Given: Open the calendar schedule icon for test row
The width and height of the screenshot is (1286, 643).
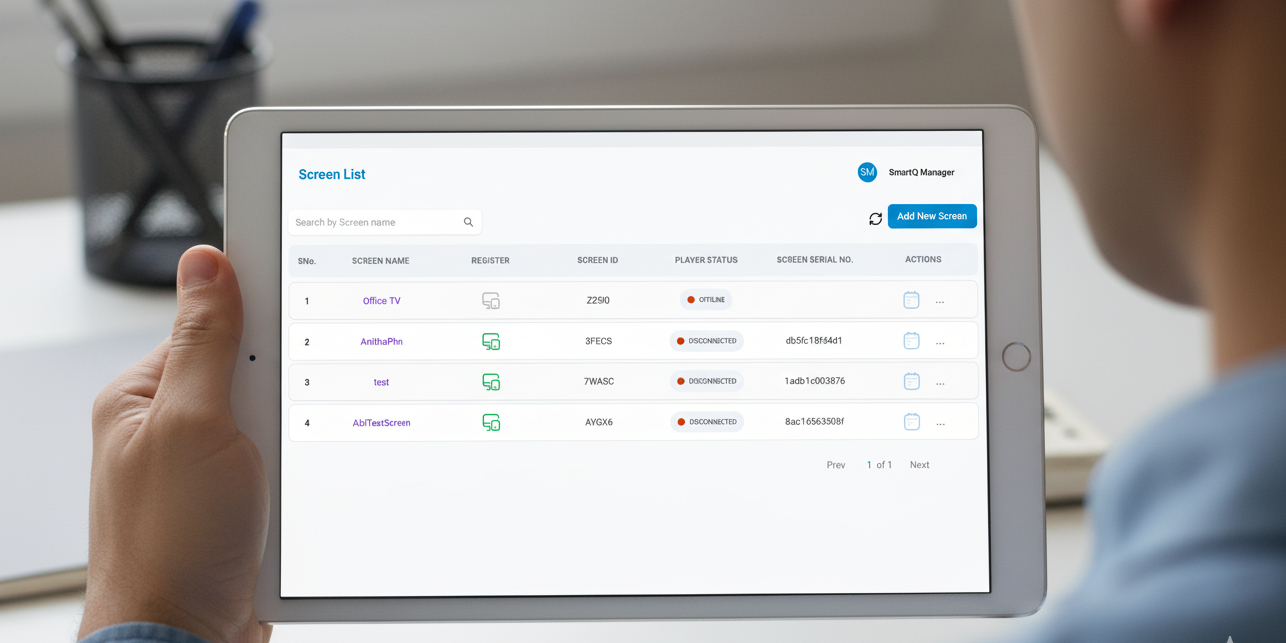Looking at the screenshot, I should [x=911, y=381].
